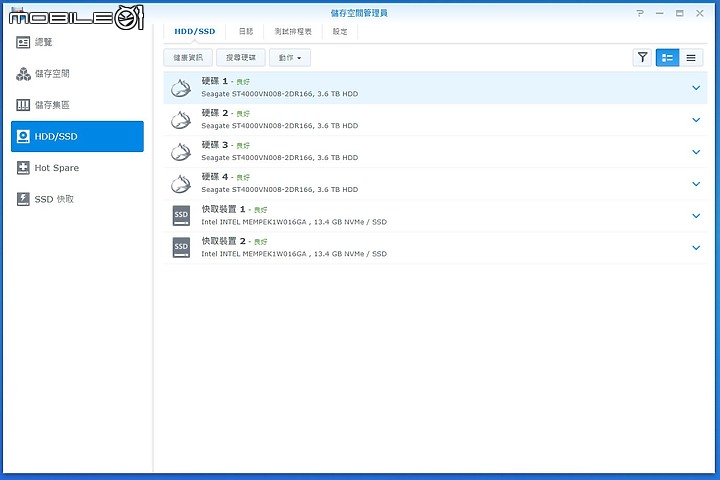Click the 快取裝置 1 SSD icon
This screenshot has height=480, width=720.
coord(181,215)
